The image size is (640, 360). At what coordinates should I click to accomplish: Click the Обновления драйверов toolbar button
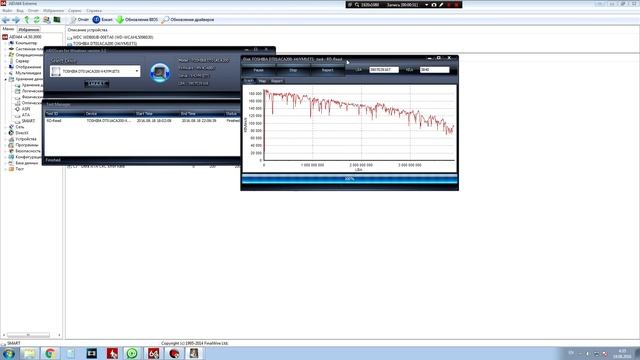[x=188, y=20]
